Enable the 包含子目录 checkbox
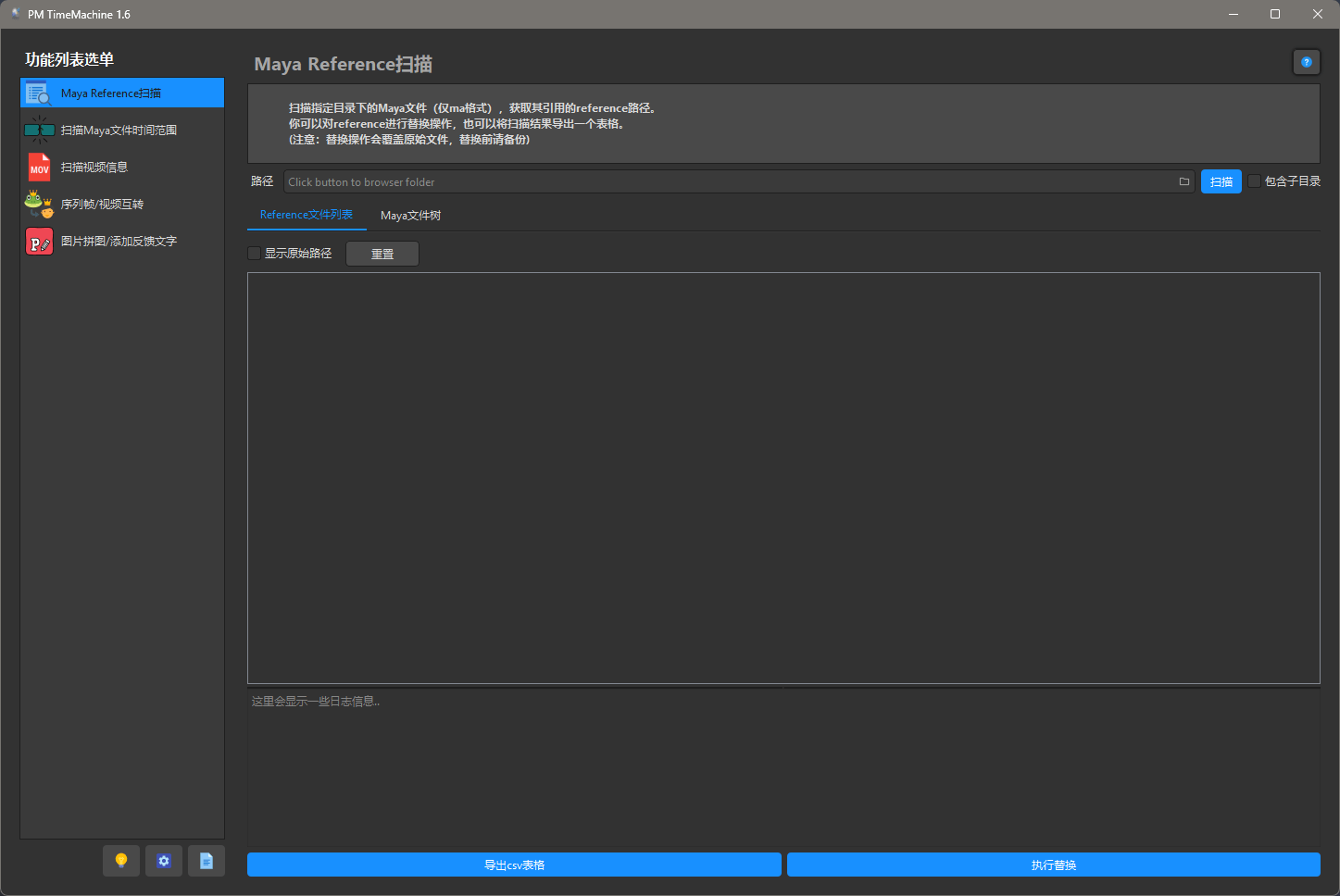Screen dimensions: 1340x896 1255,181
